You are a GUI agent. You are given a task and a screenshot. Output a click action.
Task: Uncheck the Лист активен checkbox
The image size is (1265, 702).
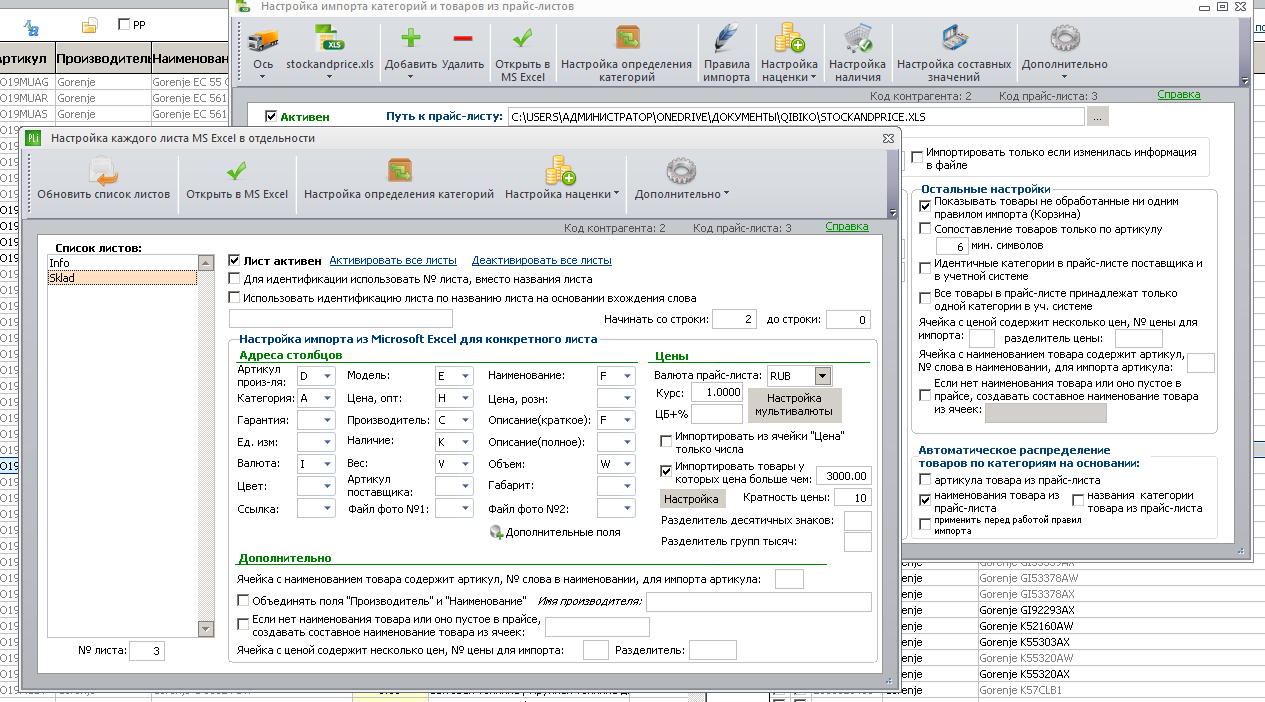(235, 260)
